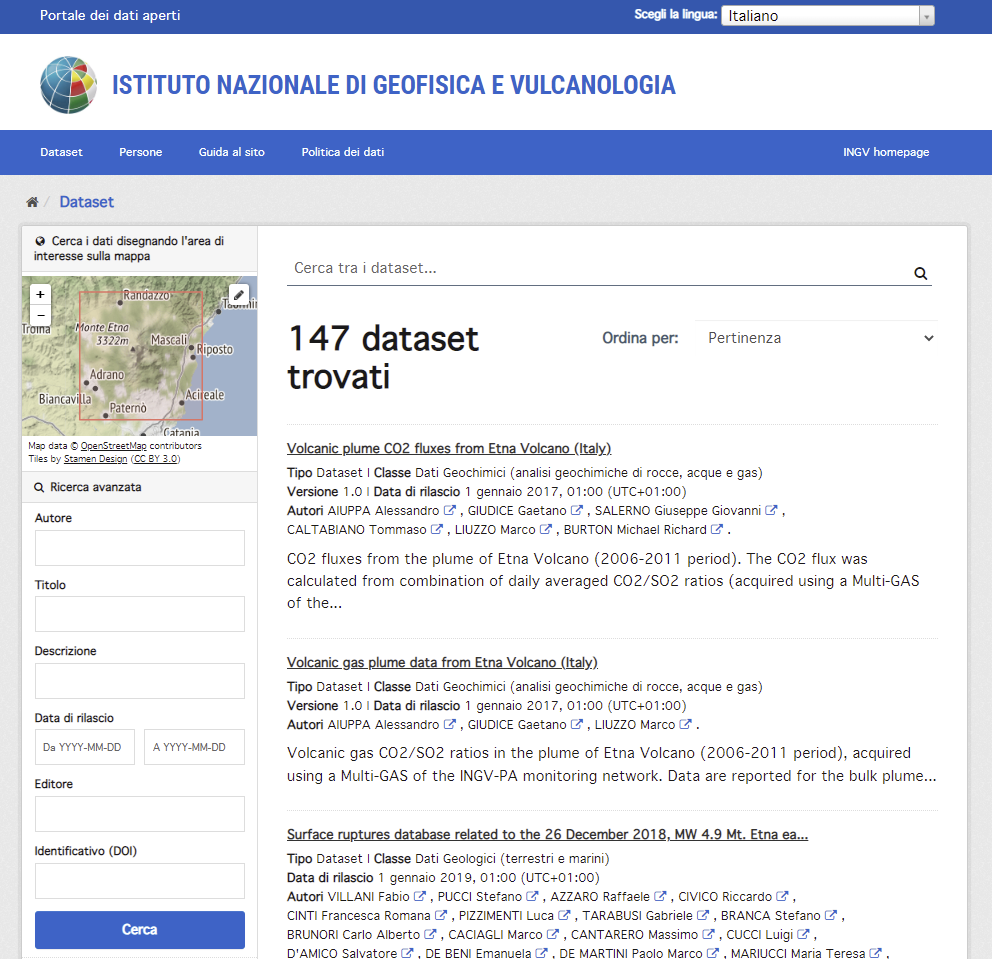The width and height of the screenshot is (992, 959).
Task: Open the OpenStreetMap attribution link
Action: pyautogui.click(x=113, y=446)
